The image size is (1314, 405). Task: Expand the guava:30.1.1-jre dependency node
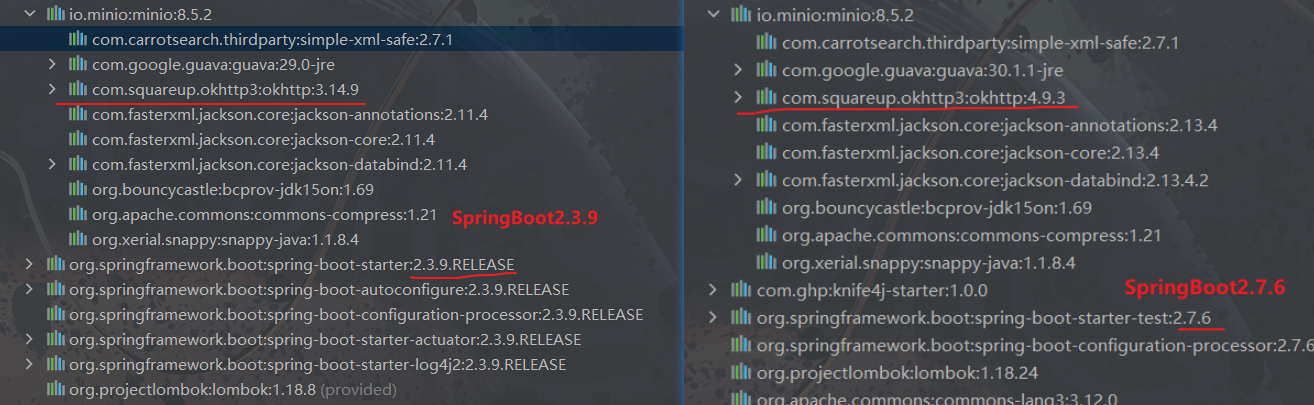pyautogui.click(x=738, y=71)
